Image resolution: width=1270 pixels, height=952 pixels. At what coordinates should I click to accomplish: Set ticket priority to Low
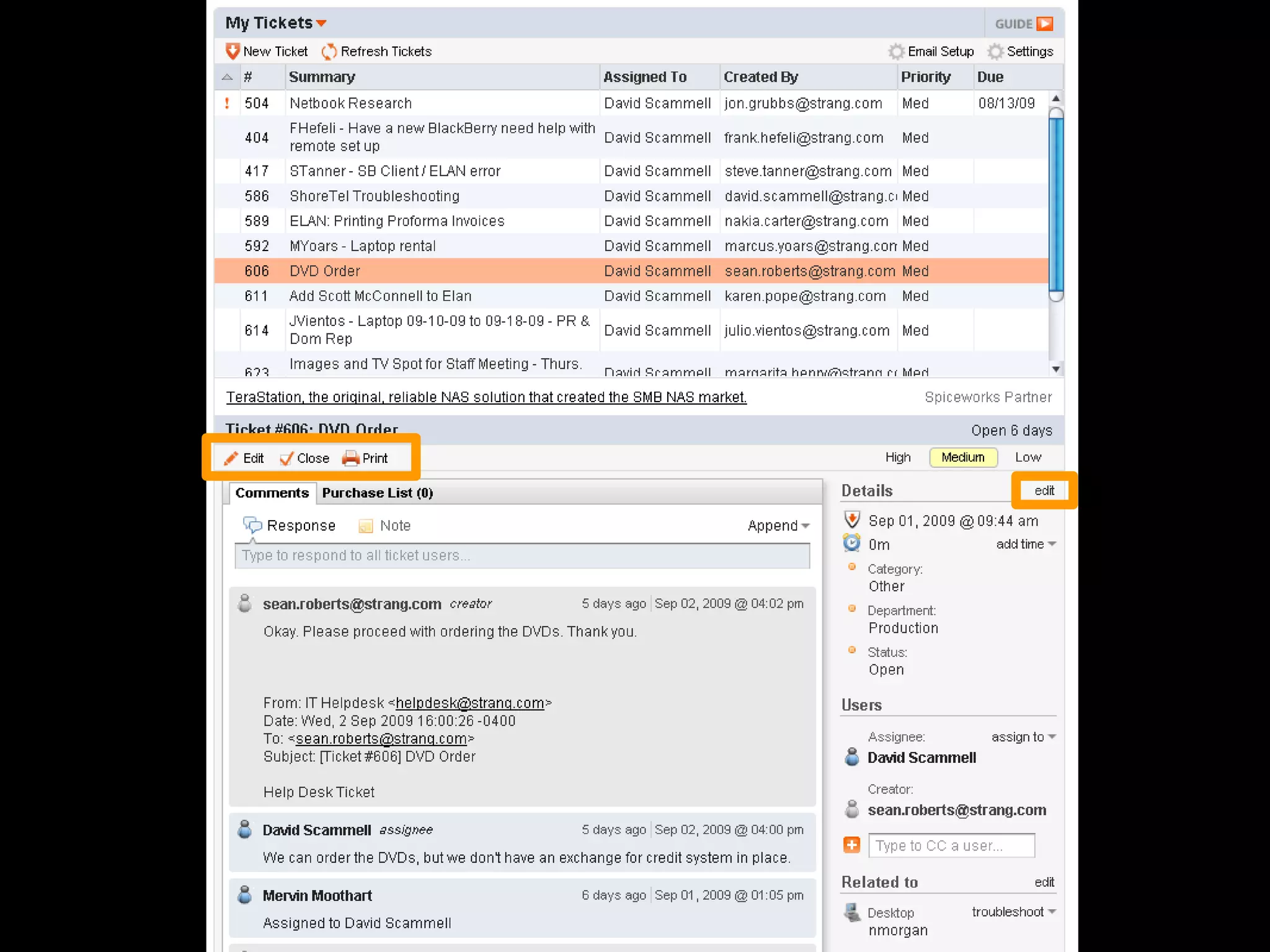tap(1028, 457)
